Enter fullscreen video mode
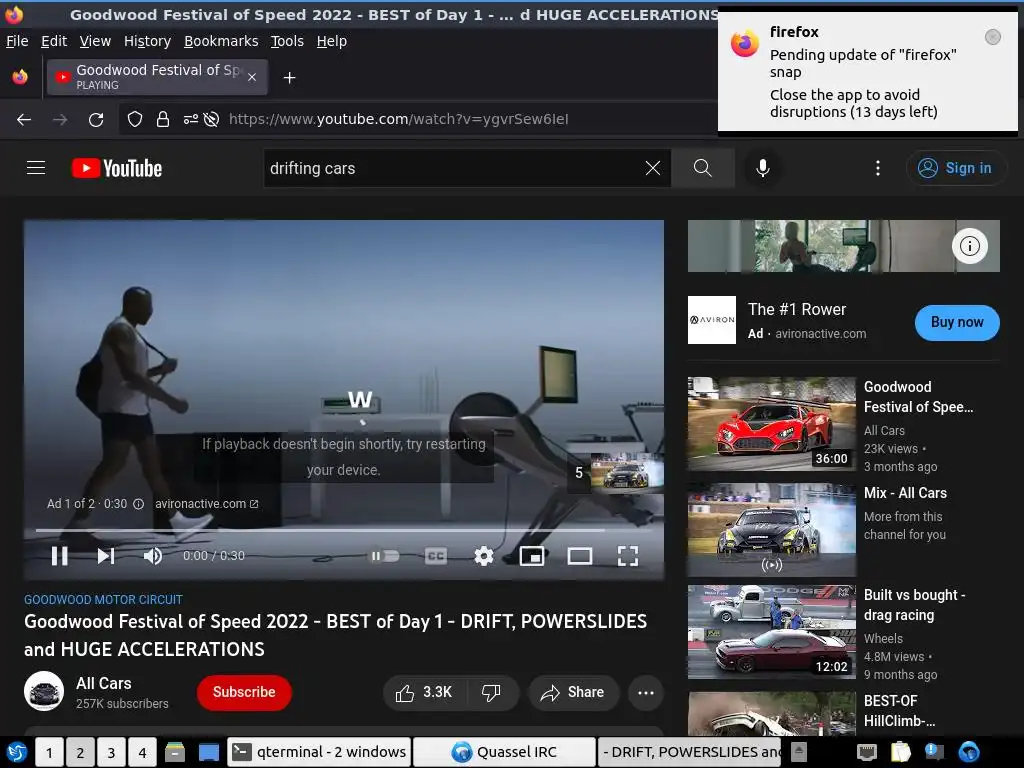Screen dimensions: 1024x768 (628, 556)
